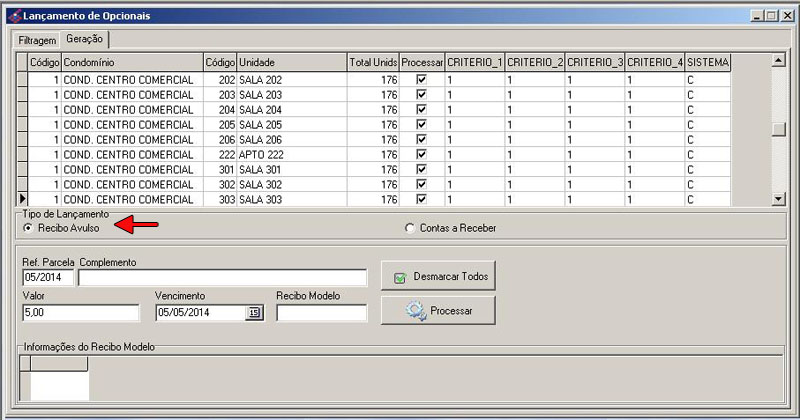The image size is (800, 420).
Task: Click the Recibo Modelo input field
Action: click(x=321, y=313)
